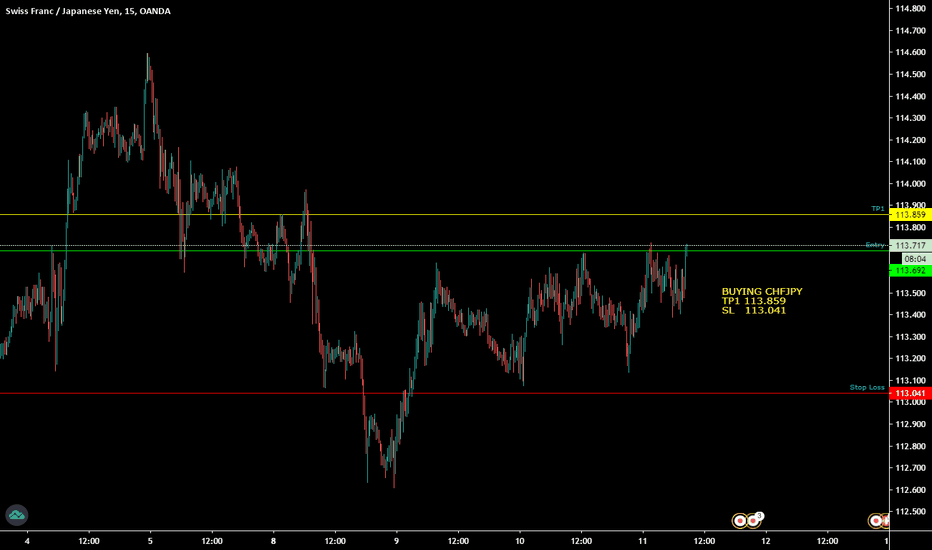932x550 pixels.
Task: Click the 112.500 price axis label
Action: (x=911, y=512)
